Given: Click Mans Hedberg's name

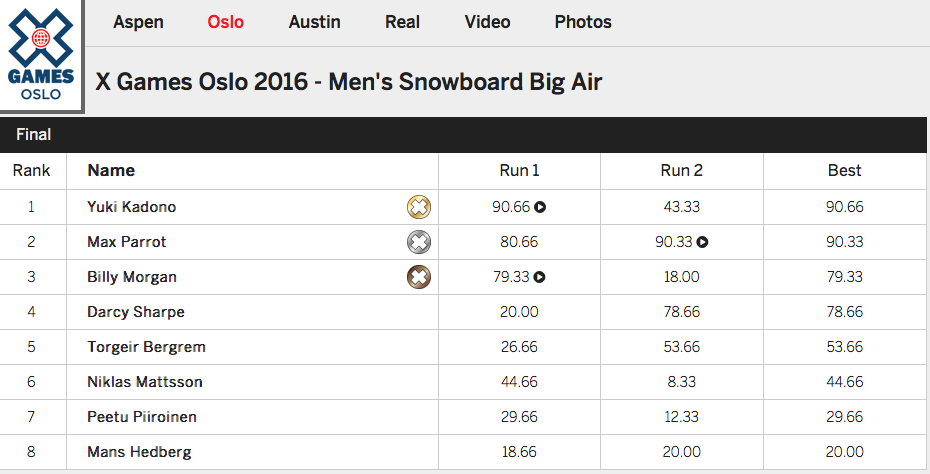Looking at the screenshot, I should click(x=139, y=452).
